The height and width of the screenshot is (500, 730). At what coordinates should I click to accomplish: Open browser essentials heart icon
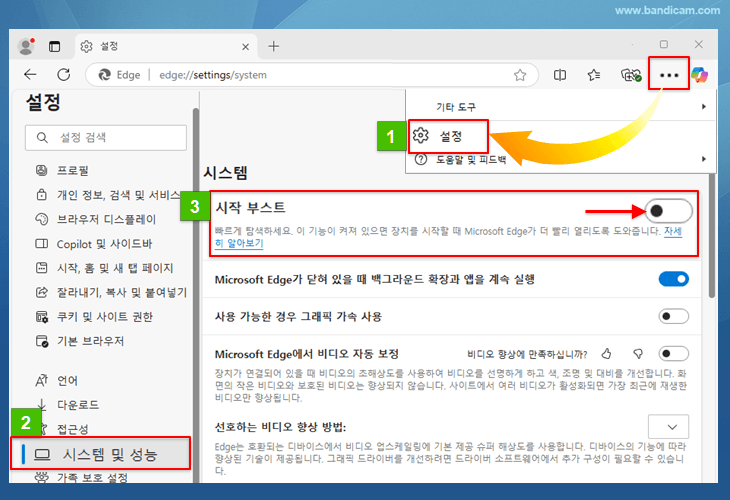pyautogui.click(x=631, y=75)
